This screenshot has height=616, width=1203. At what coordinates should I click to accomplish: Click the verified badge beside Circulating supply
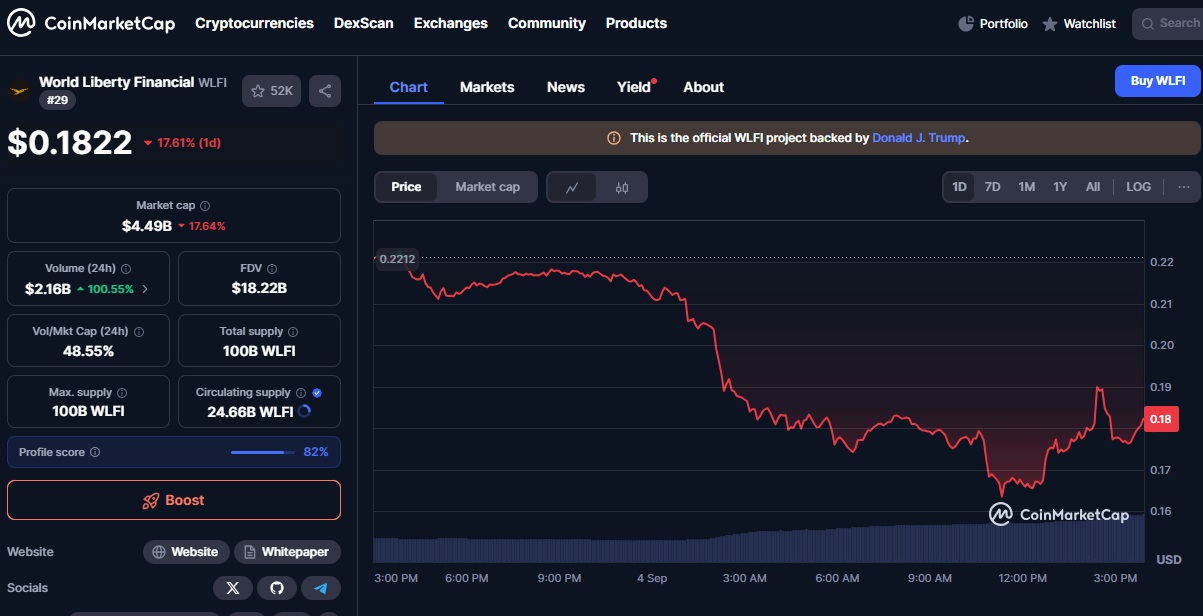click(317, 393)
